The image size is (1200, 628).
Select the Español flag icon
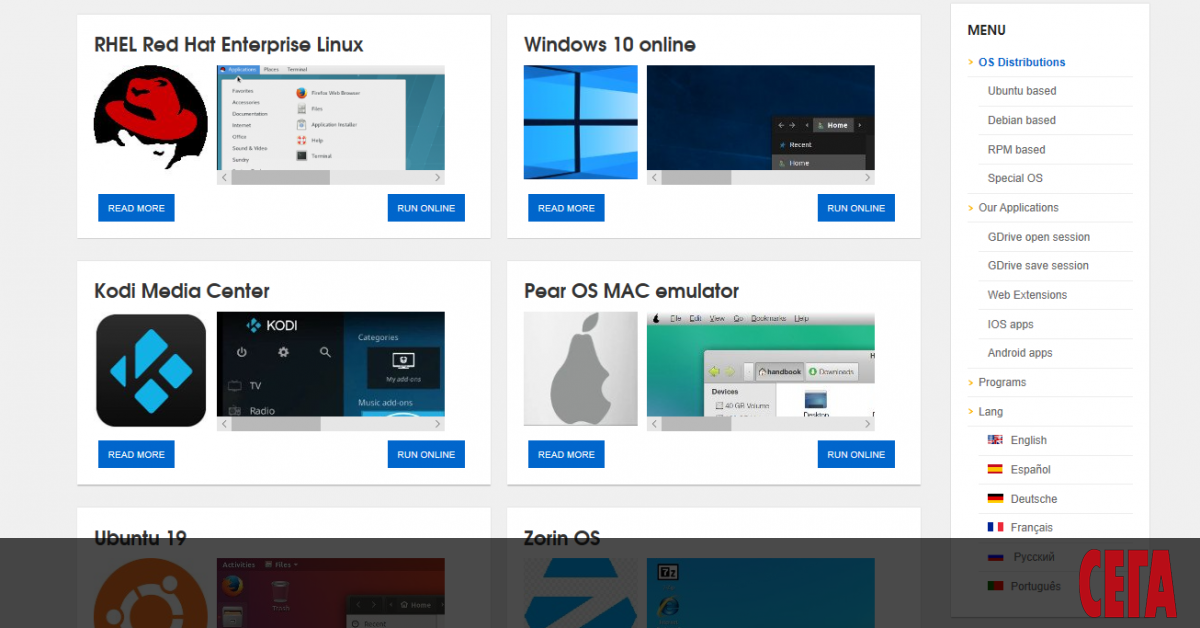pyautogui.click(x=995, y=469)
